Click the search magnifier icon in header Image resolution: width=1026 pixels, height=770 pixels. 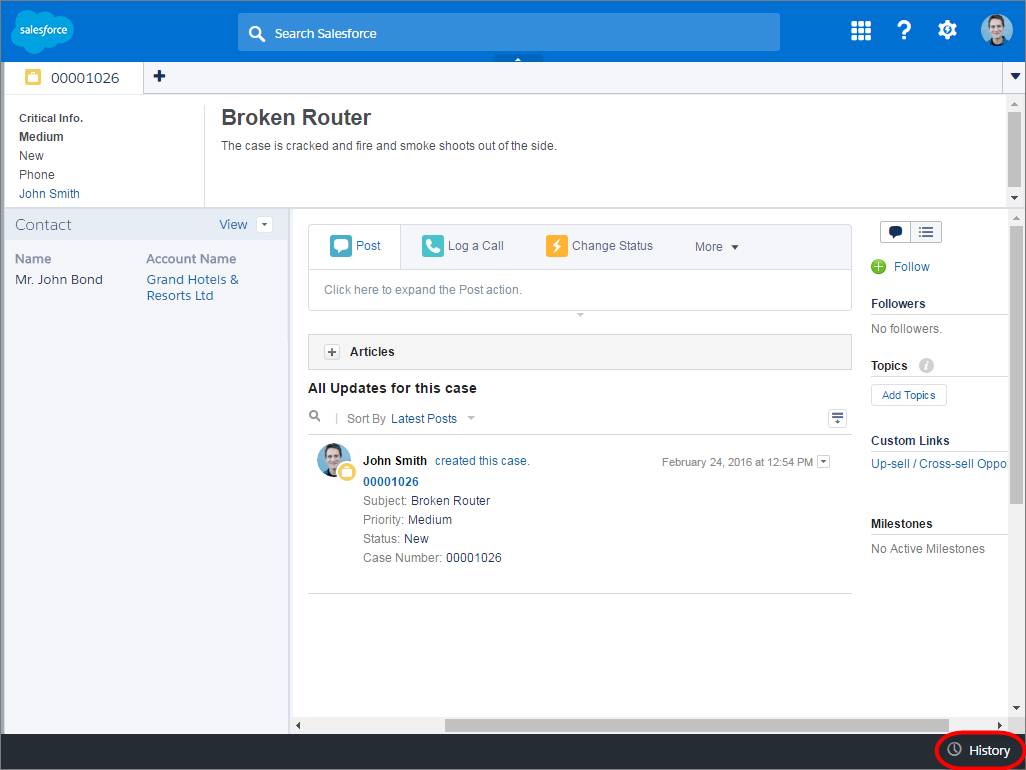point(256,34)
